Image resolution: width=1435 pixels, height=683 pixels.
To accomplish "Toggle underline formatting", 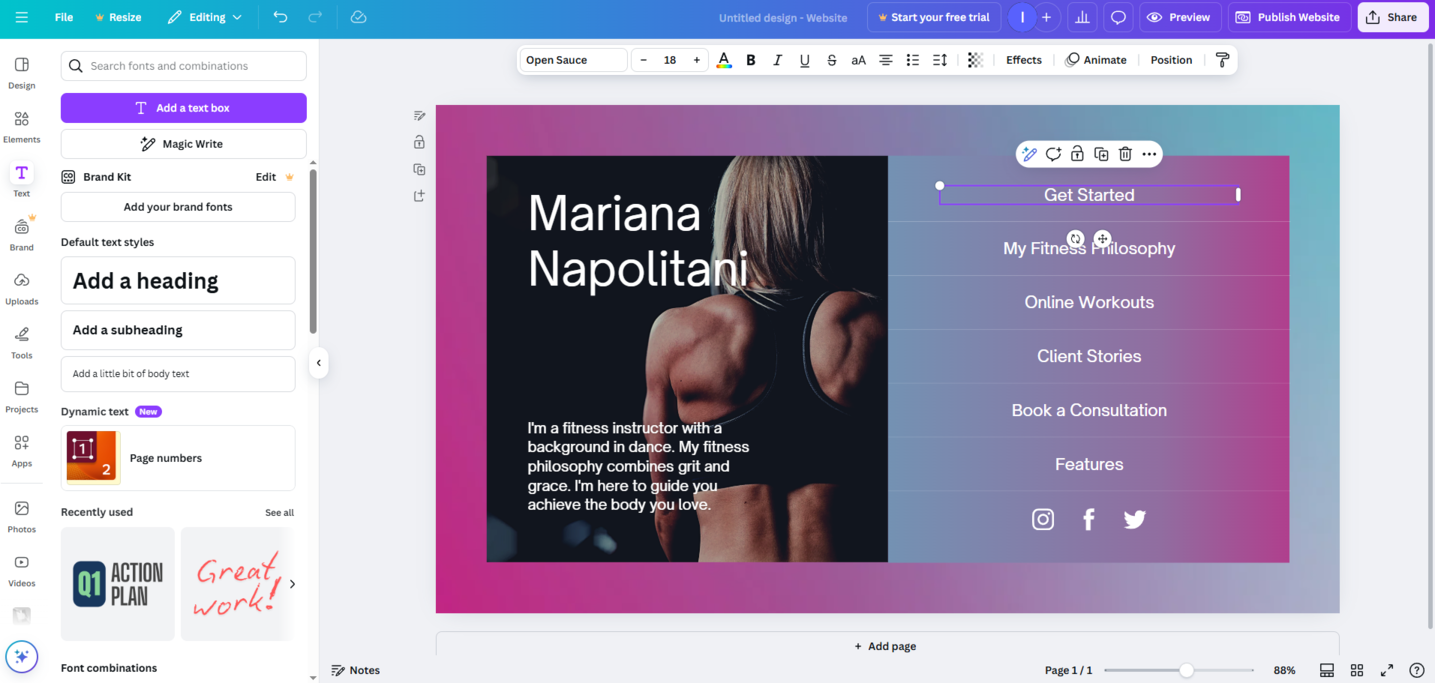I will pos(804,60).
